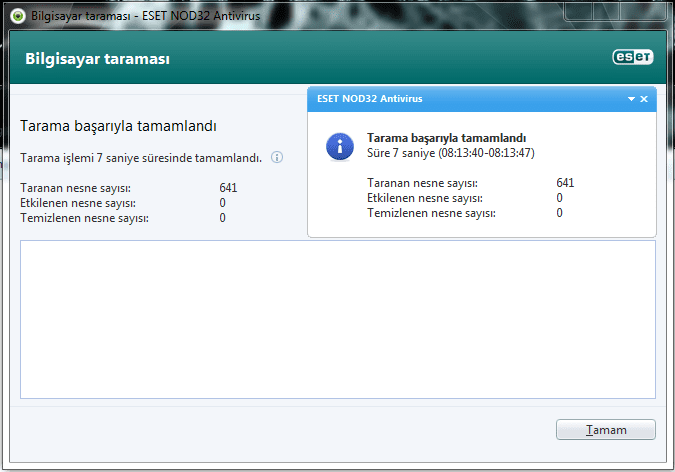The width and height of the screenshot is (675, 472).
Task: Select 'Tarama başarıyla tamamlandı' heading in main window
Action: click(118, 126)
